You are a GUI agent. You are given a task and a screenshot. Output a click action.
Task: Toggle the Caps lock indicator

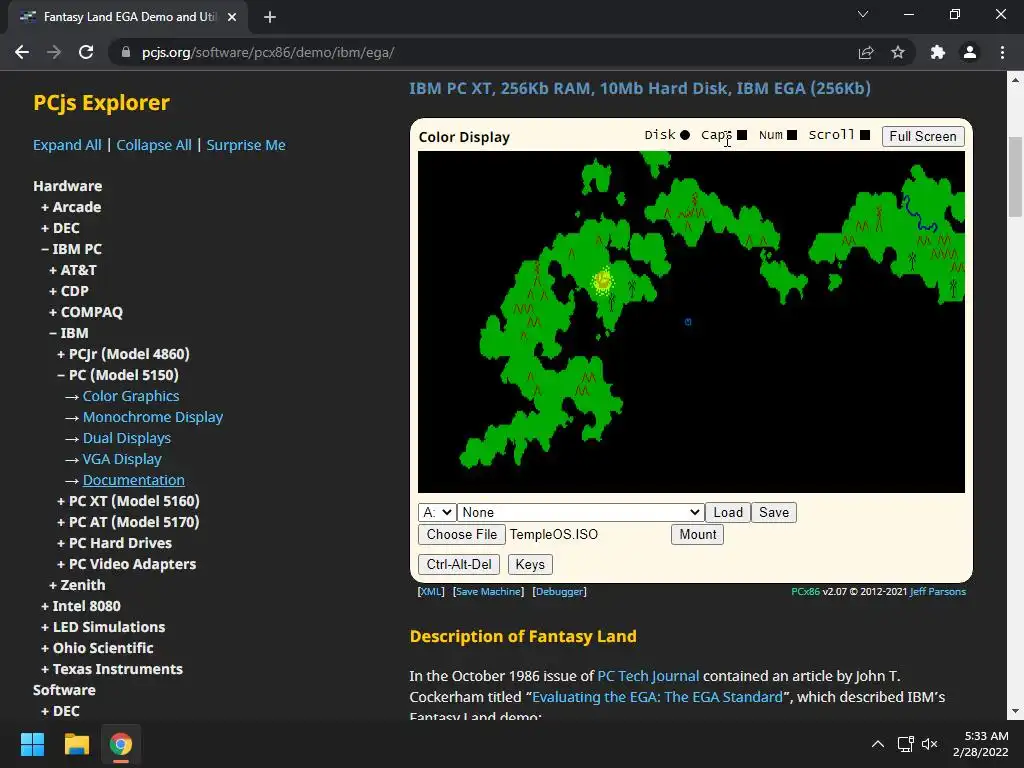(x=742, y=135)
